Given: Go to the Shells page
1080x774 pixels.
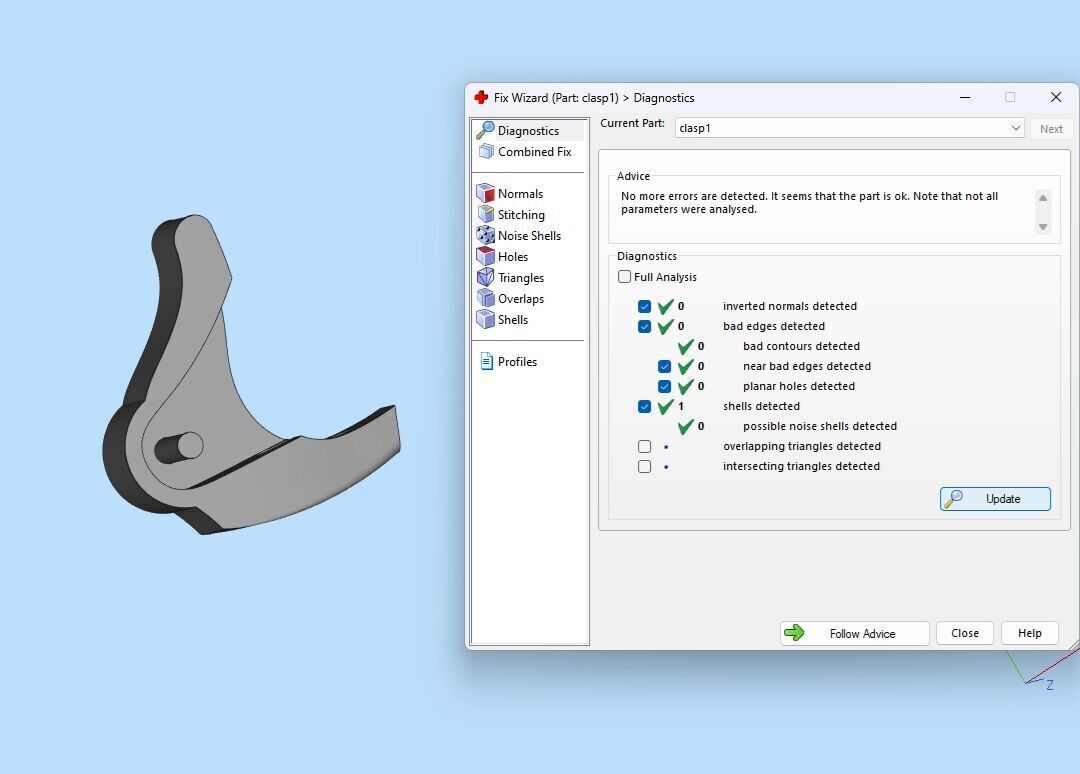Looking at the screenshot, I should [512, 320].
